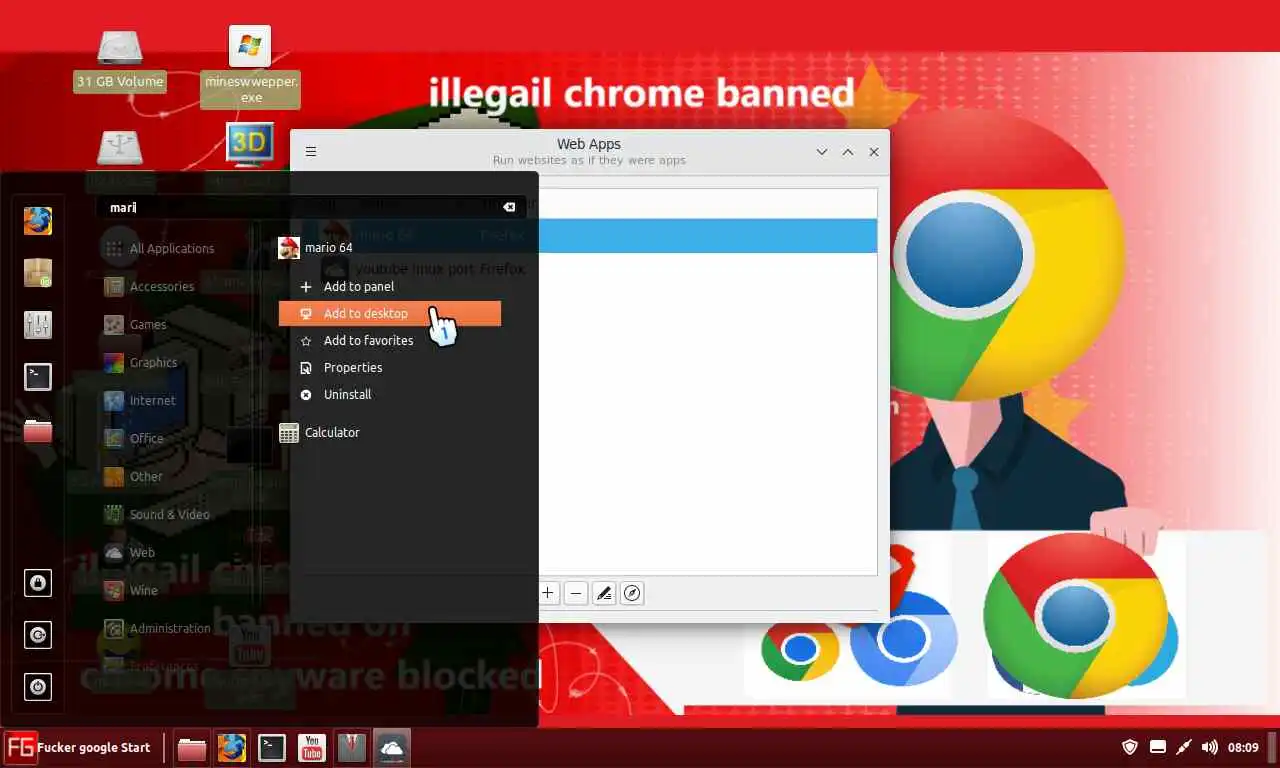1280x768 pixels.
Task: Click the Log Out icon in menu sidebar
Action: (38, 634)
